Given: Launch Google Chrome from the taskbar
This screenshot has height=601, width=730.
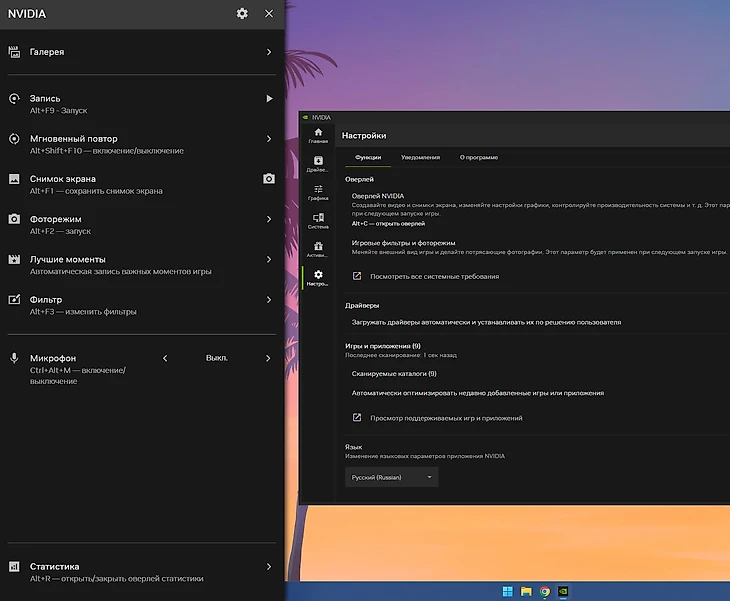Looking at the screenshot, I should tap(544, 591).
